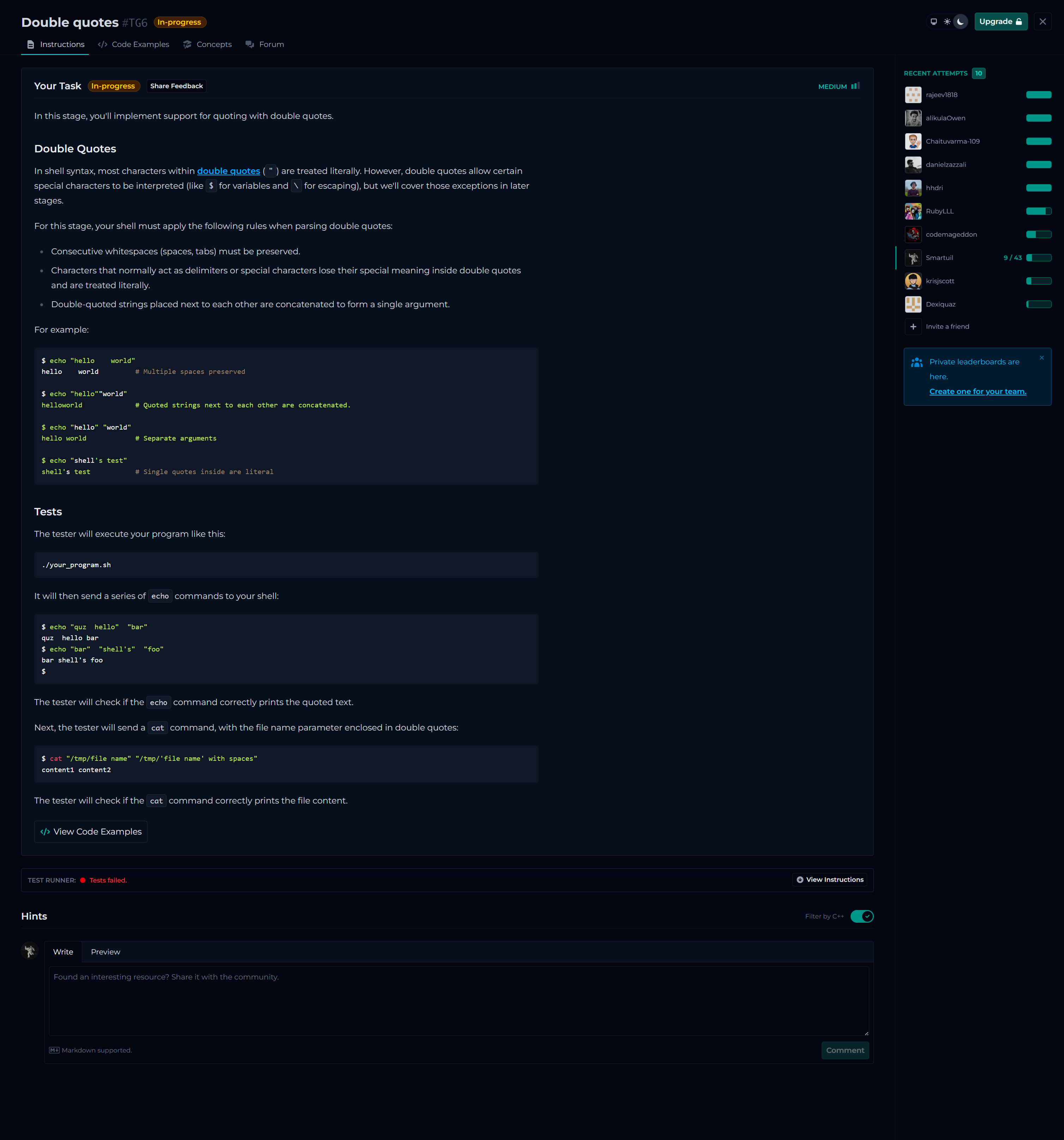Dismiss the private leaderboards banner
This screenshot has width=1064, height=1140.
tap(1042, 358)
